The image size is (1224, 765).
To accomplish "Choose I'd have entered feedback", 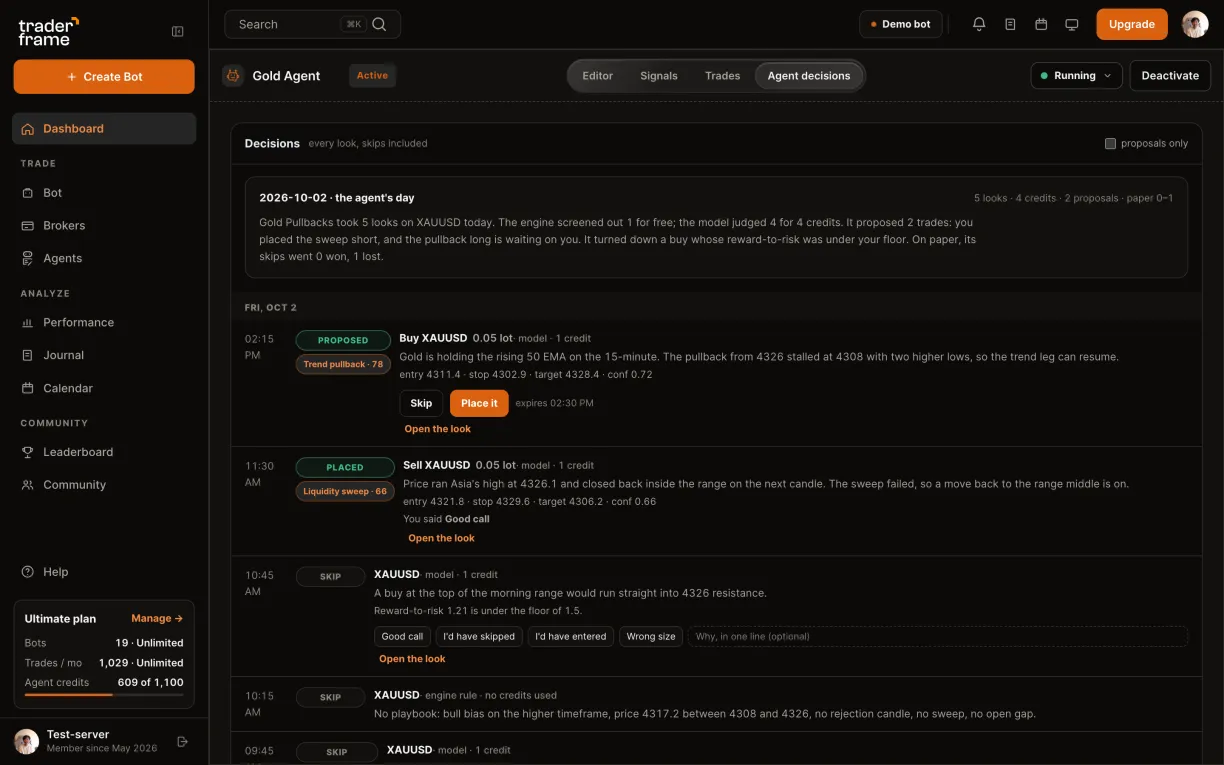I will coord(571,636).
